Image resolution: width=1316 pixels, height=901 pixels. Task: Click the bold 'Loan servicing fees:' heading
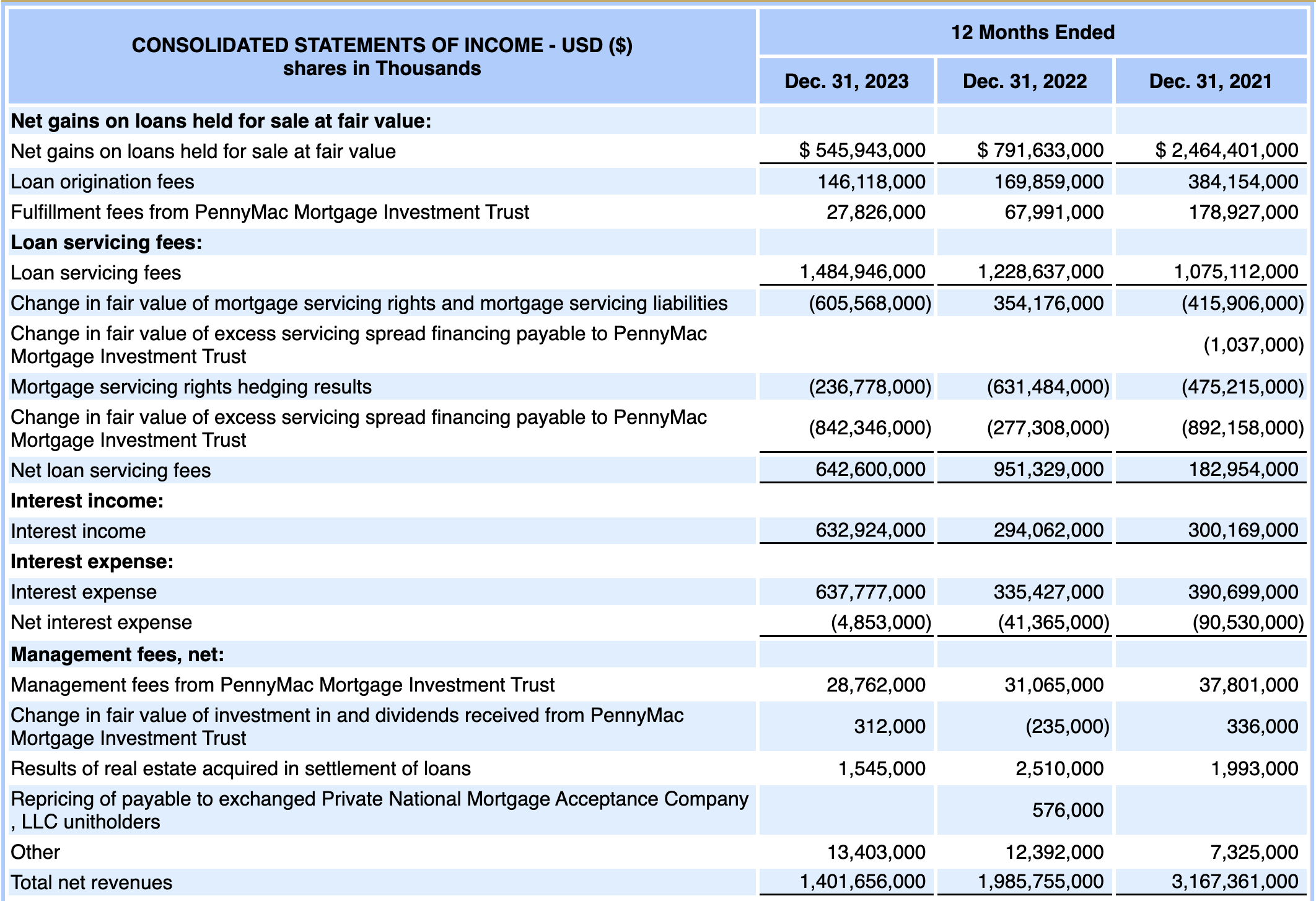click(107, 242)
